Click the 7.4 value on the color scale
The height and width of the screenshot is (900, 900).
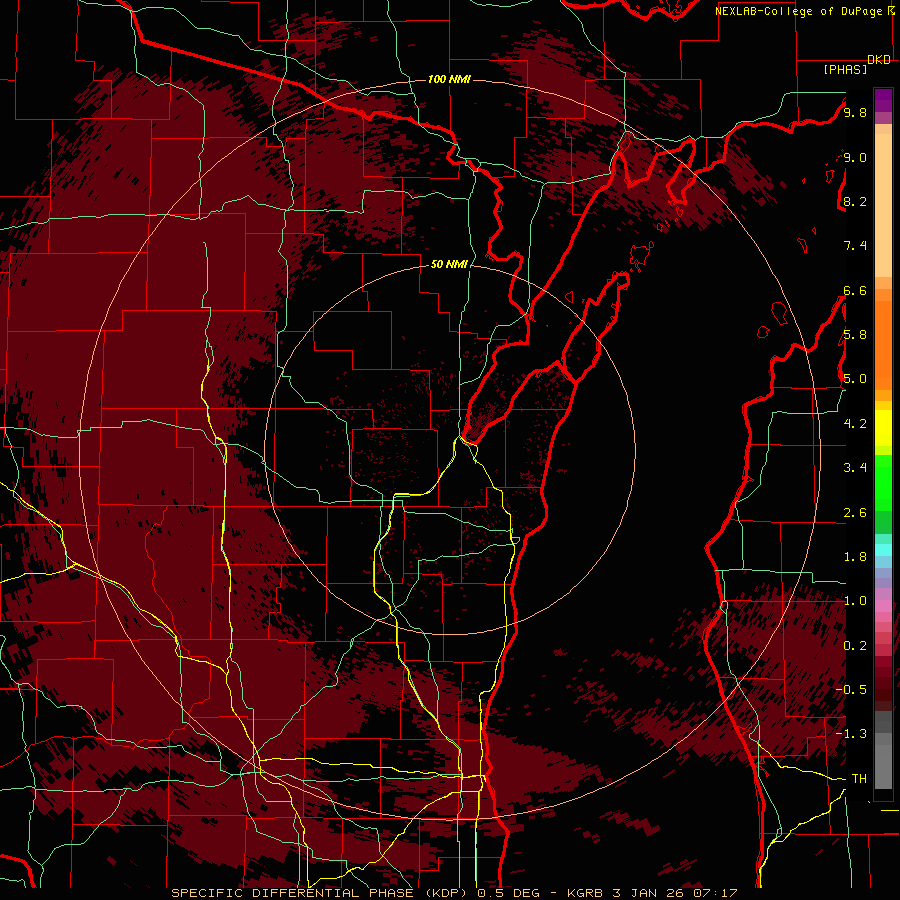[855, 246]
